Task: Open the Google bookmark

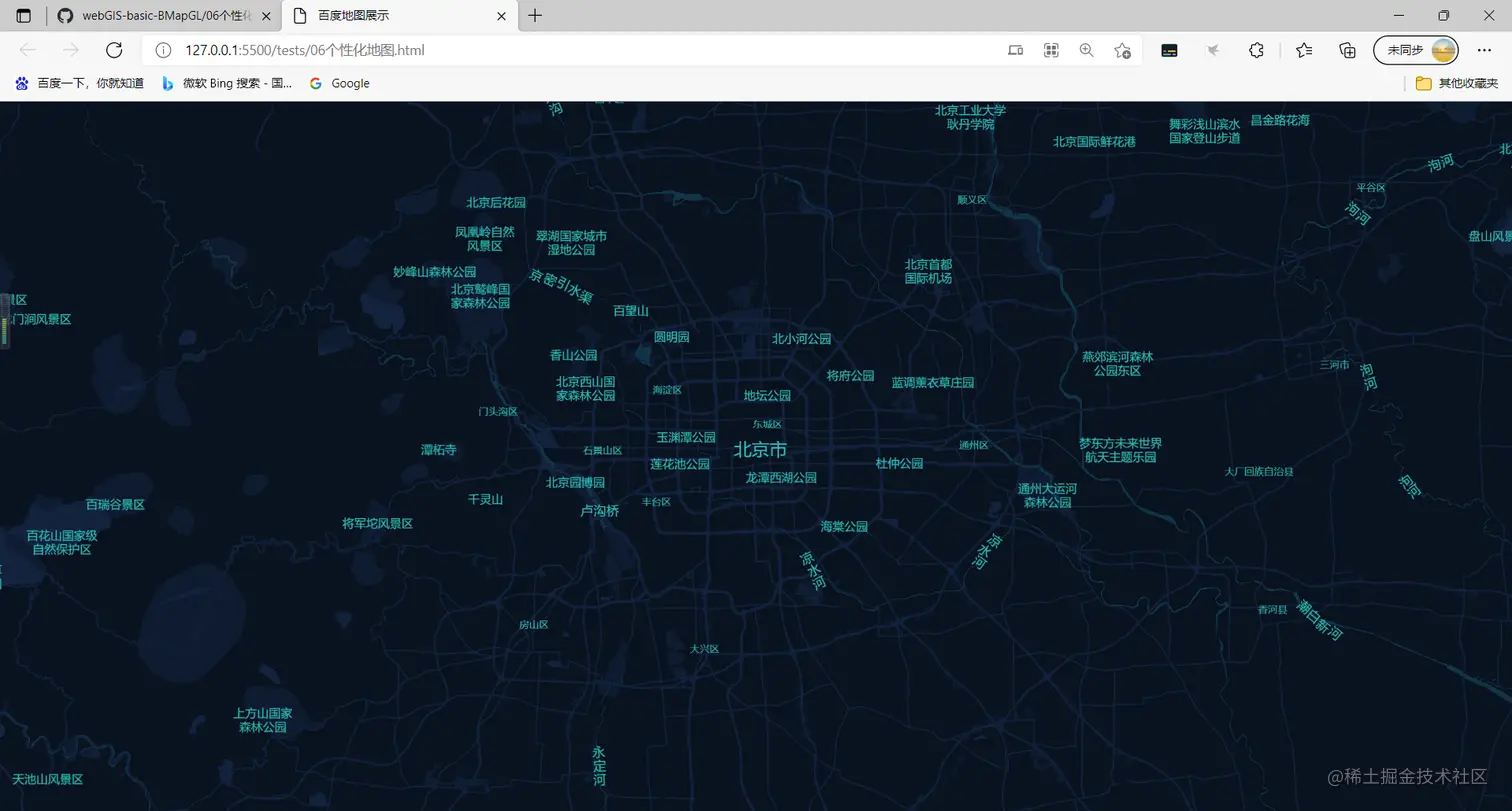Action: point(340,83)
